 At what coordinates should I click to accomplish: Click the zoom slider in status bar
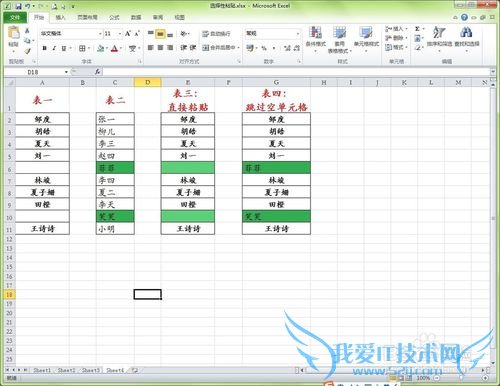coord(461,378)
